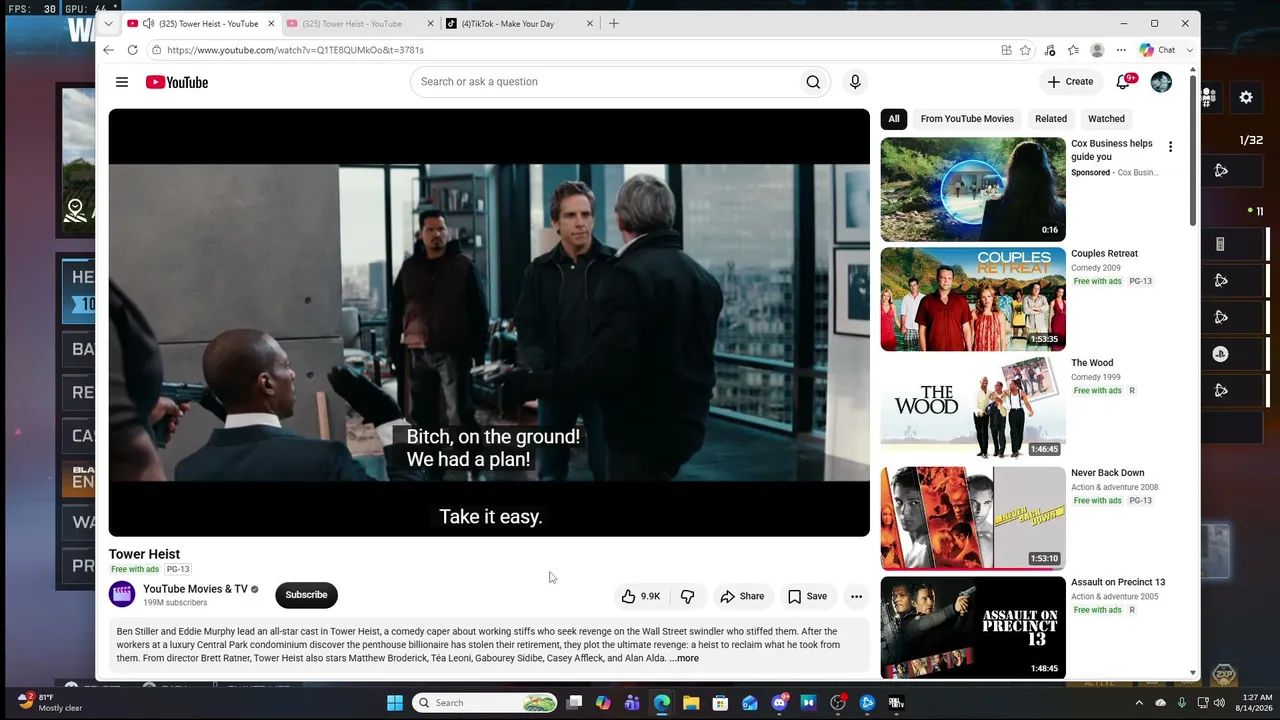Open the Windows Start menu
The image size is (1280, 720).
pyautogui.click(x=395, y=703)
